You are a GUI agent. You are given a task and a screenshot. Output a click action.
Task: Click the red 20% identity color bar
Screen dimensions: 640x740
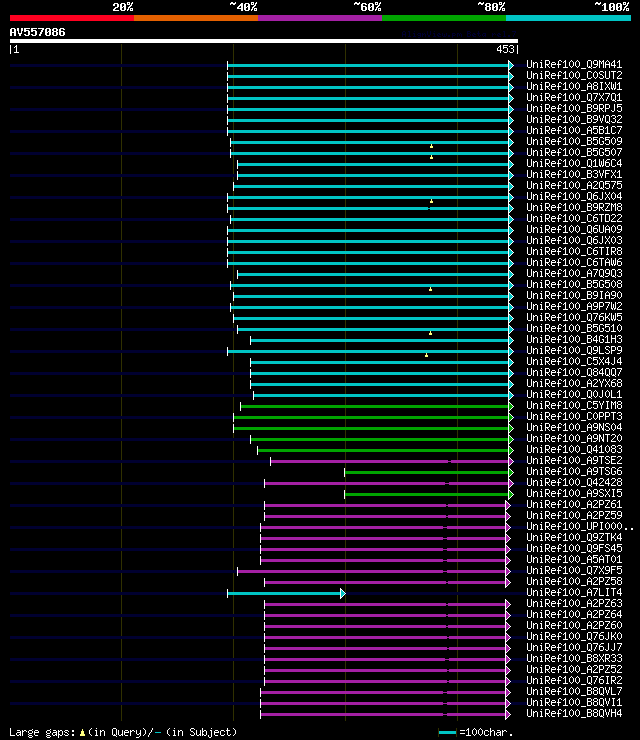[72, 18]
